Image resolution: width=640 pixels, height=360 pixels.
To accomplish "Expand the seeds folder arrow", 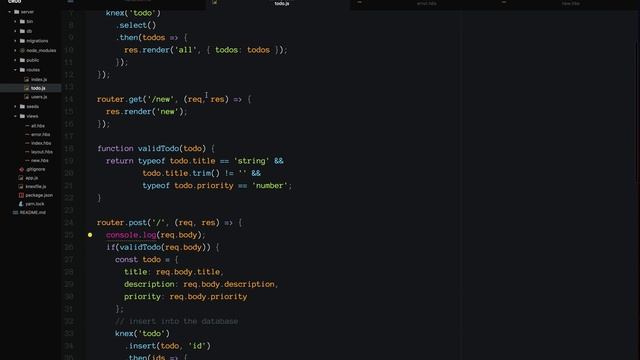I will (x=16, y=107).
